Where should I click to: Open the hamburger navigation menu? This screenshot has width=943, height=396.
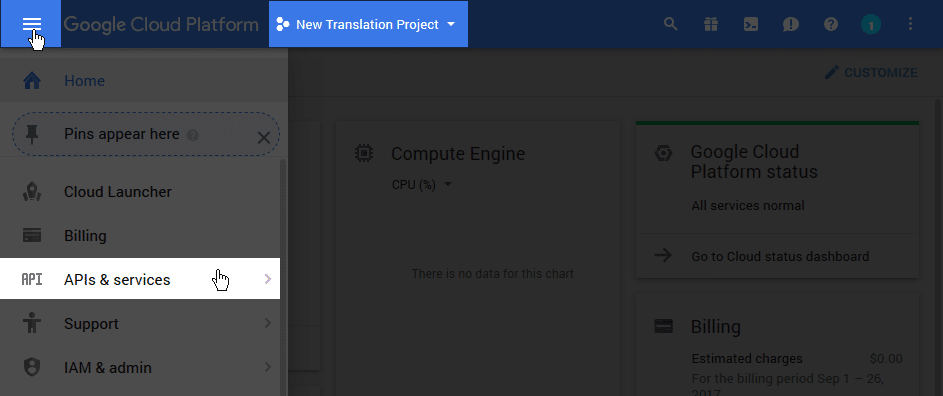(x=31, y=24)
